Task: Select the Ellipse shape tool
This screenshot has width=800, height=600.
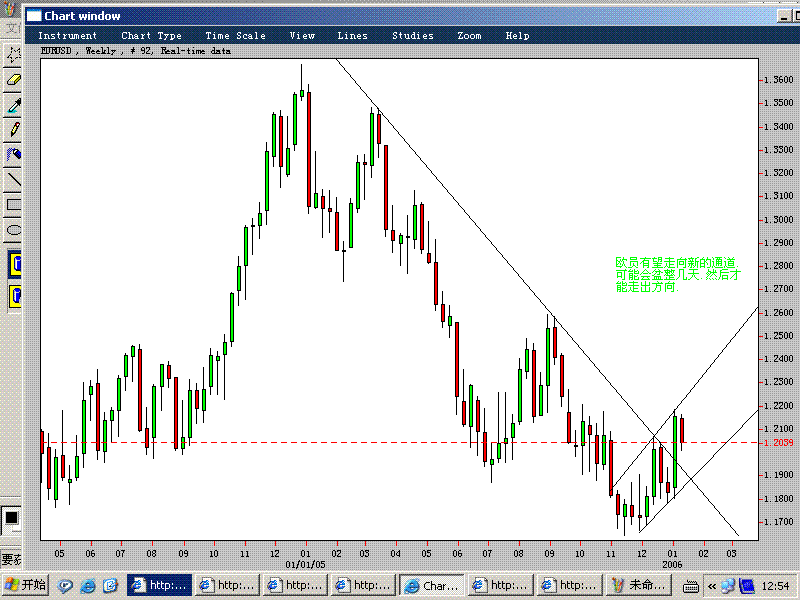Action: 13,230
